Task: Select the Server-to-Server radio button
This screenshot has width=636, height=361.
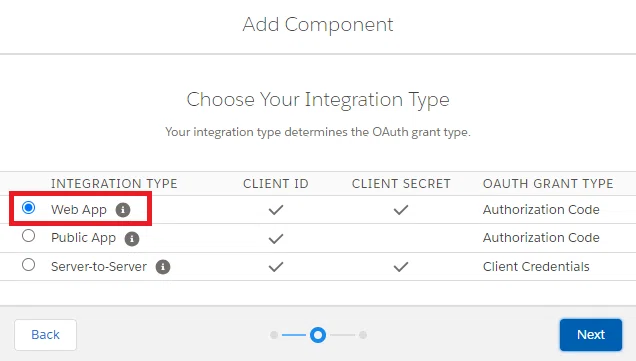Action: 28,265
